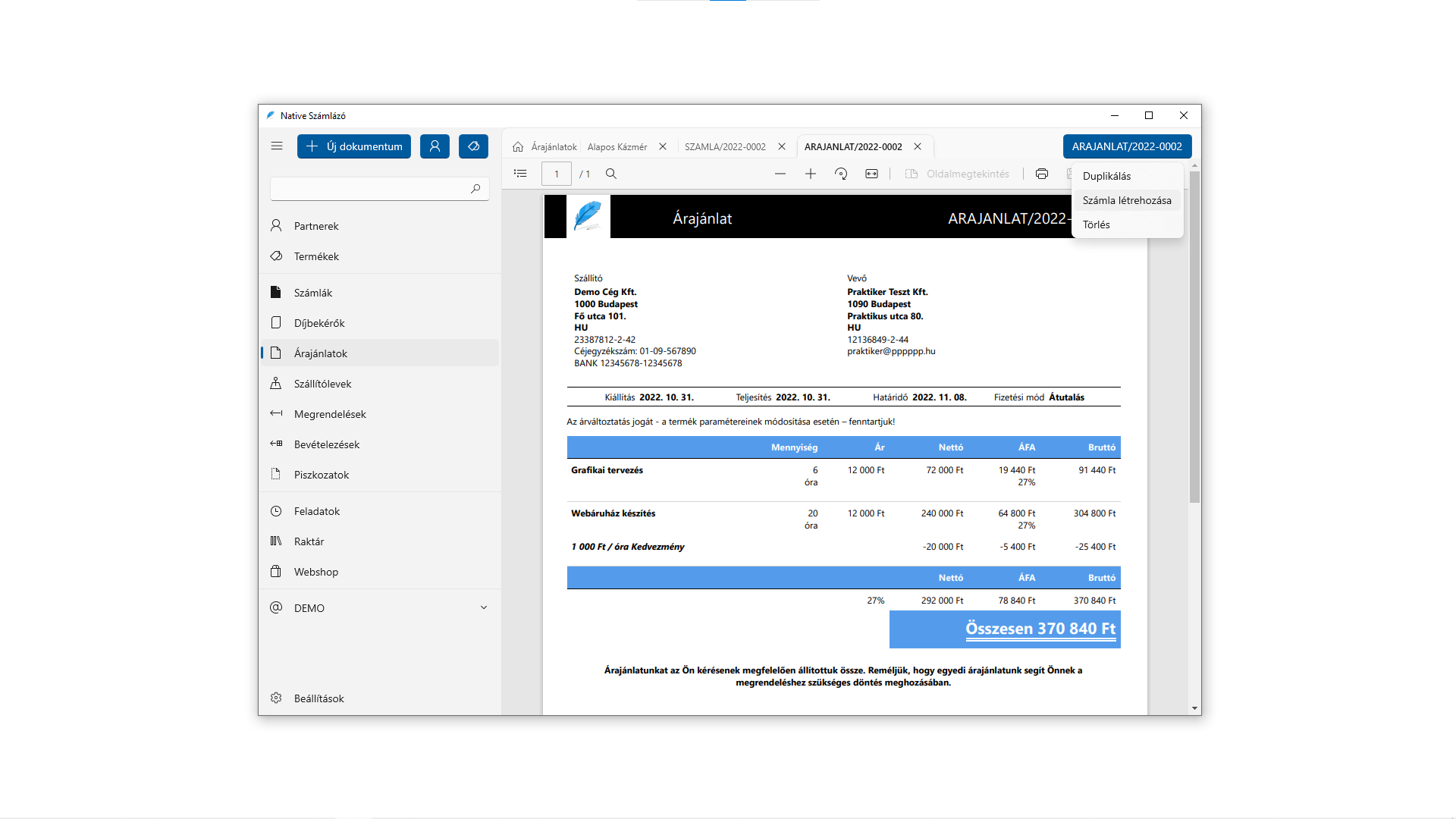Select Számla létrehozása from the menu

[1127, 200]
